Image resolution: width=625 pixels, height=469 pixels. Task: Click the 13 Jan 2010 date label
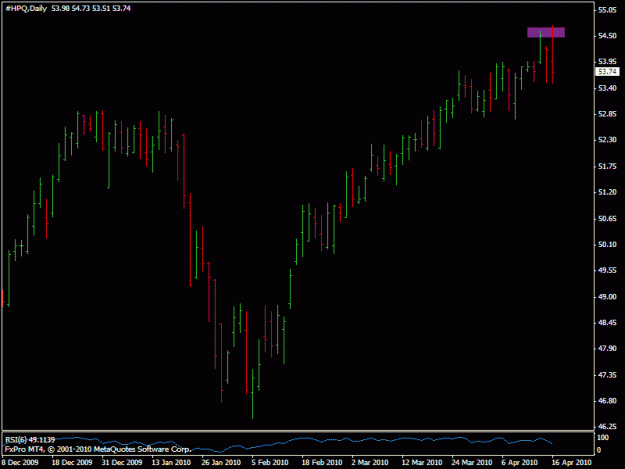click(171, 463)
